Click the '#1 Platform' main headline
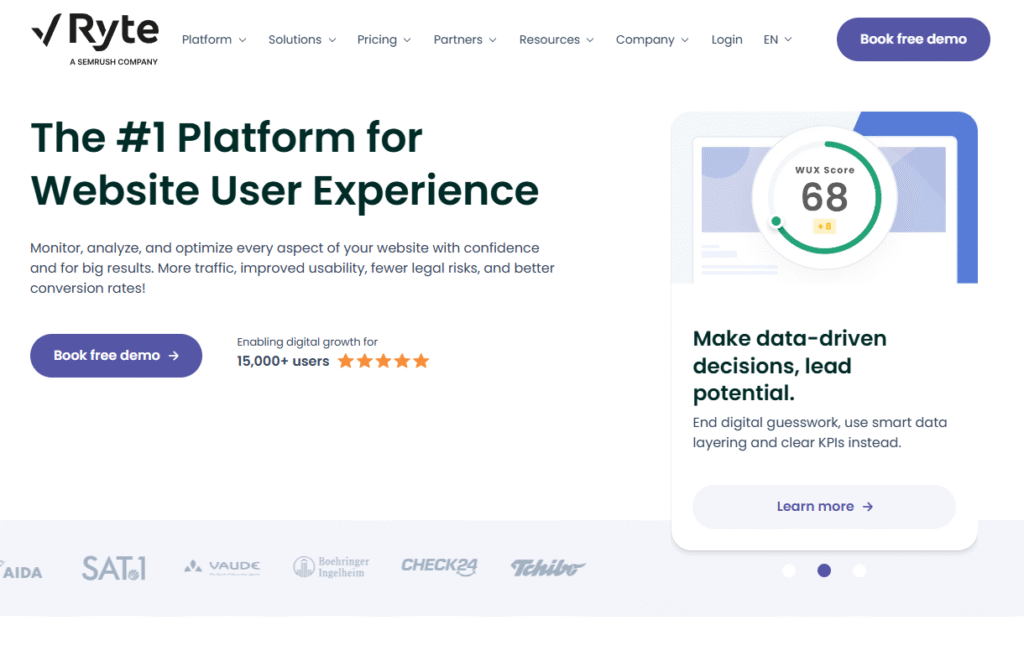Viewport: 1024px width, 672px height. 285,164
